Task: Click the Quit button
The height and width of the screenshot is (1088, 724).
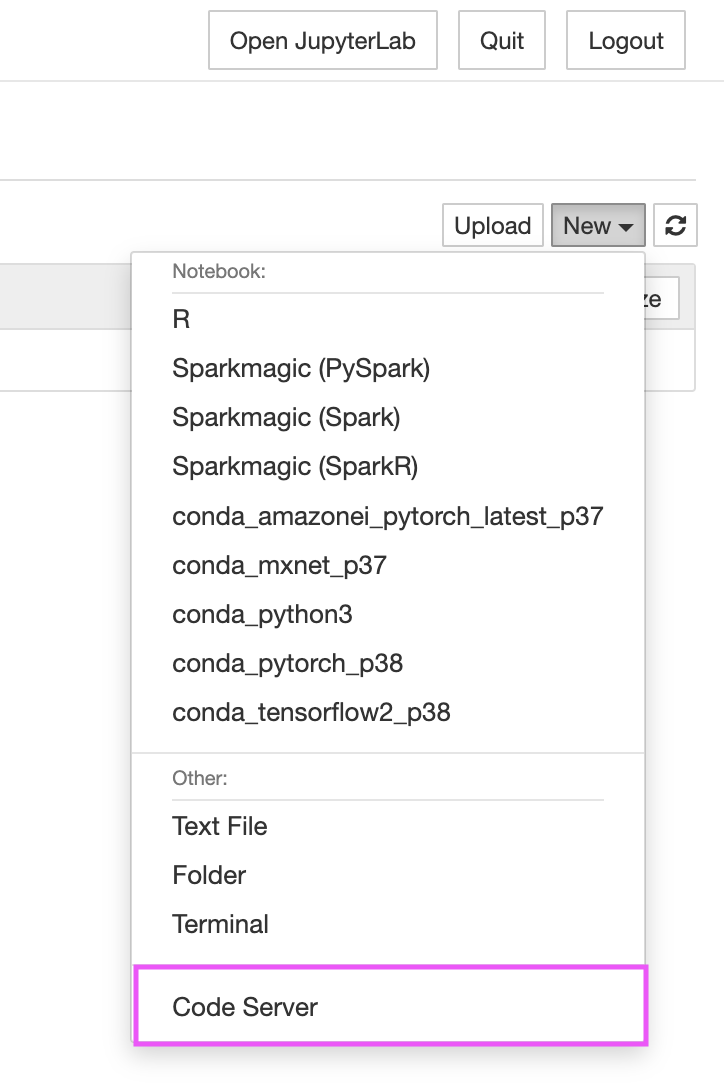Action: coord(502,40)
